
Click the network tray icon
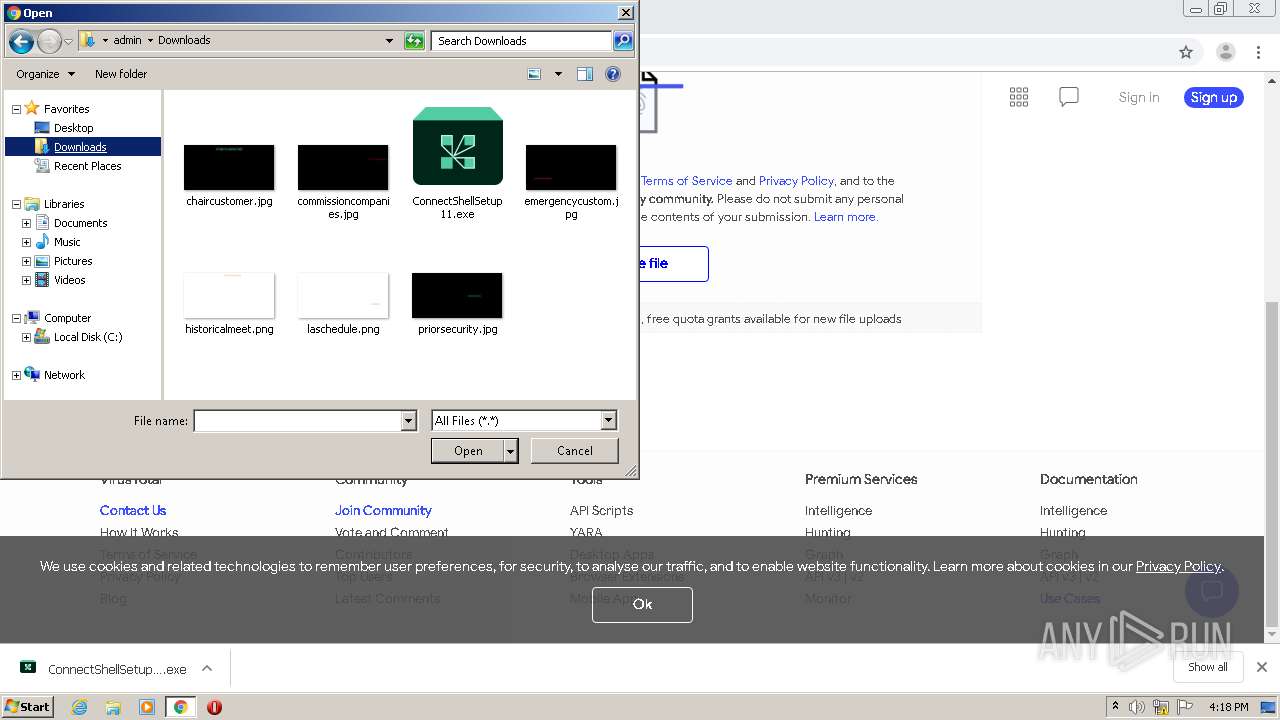[1161, 707]
